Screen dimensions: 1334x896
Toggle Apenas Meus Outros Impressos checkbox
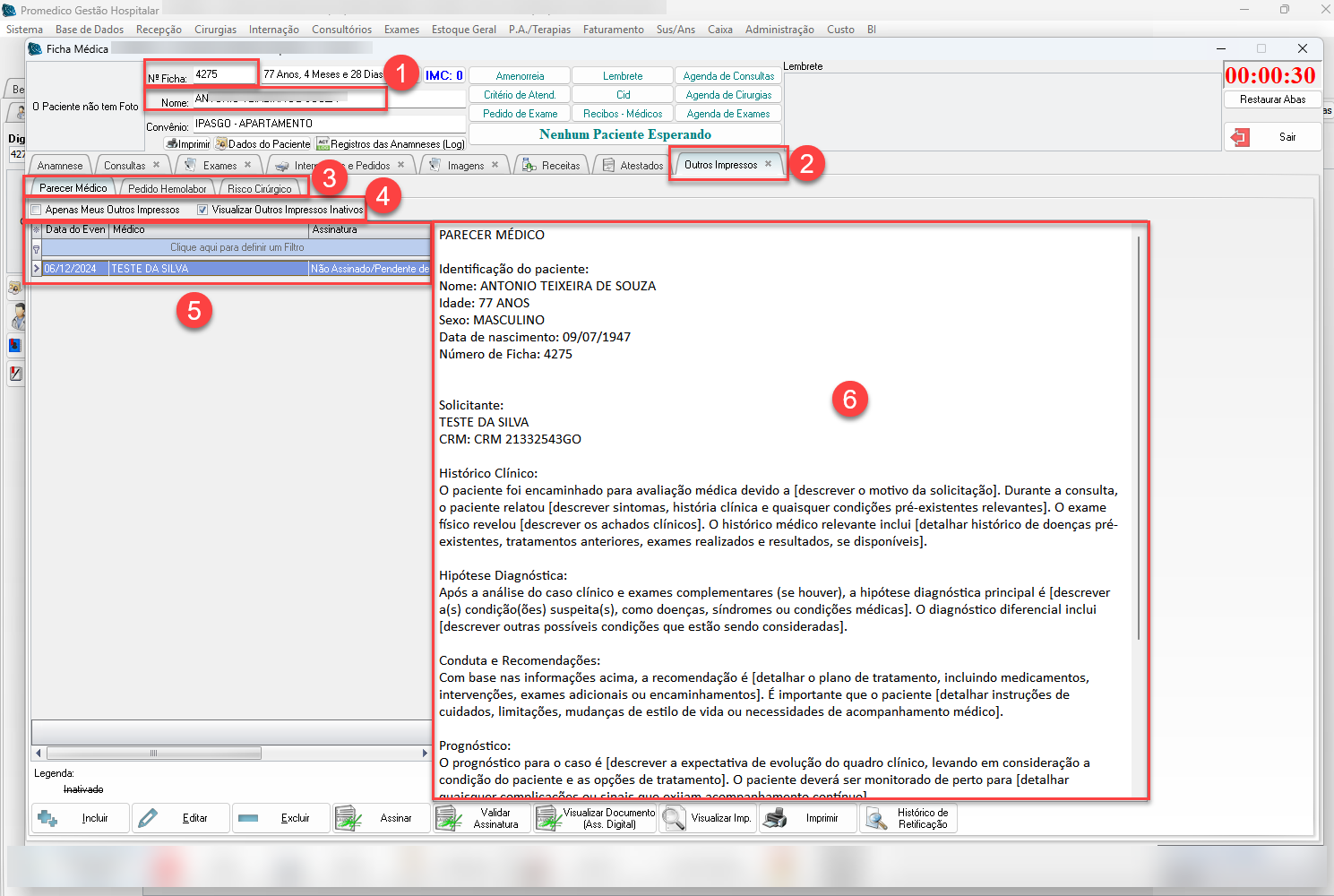pos(37,210)
